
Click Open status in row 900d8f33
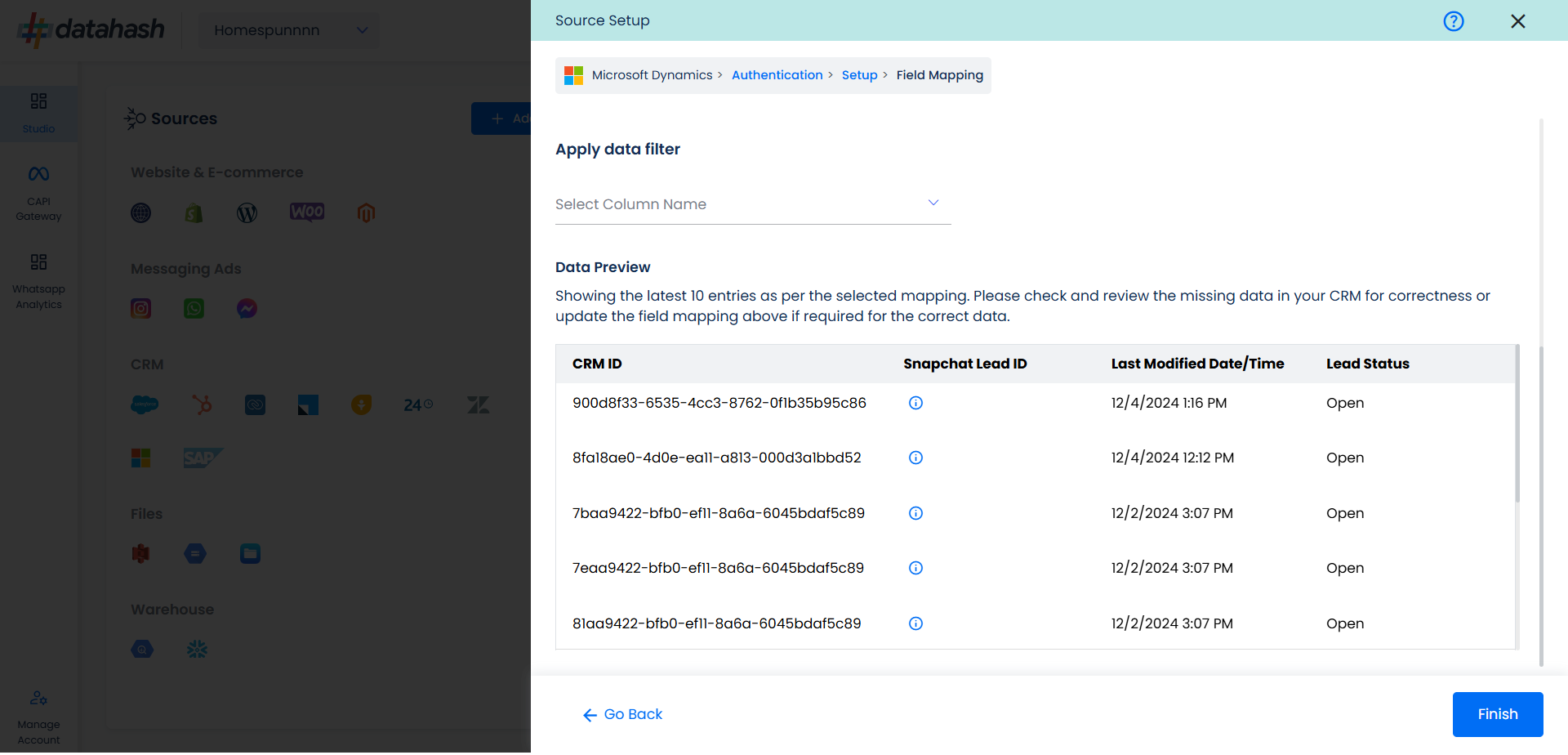(1345, 404)
